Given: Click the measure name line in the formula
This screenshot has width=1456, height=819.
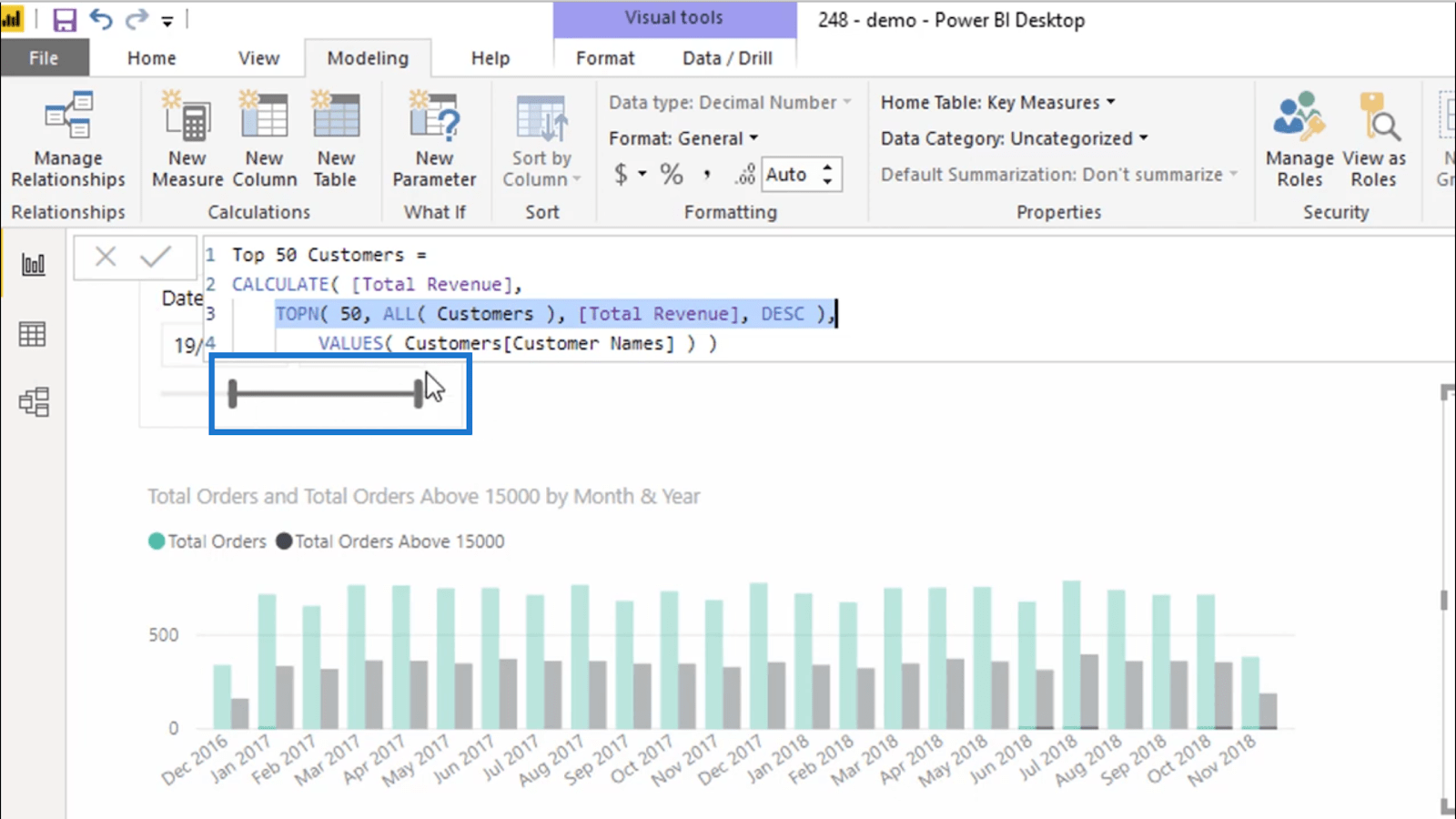Looking at the screenshot, I should (329, 255).
